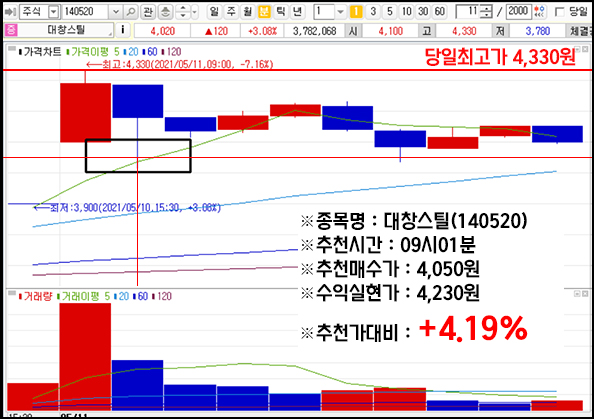Open the stock code 140520 dropdown
Screen dimensions: 594x419
[116, 12]
